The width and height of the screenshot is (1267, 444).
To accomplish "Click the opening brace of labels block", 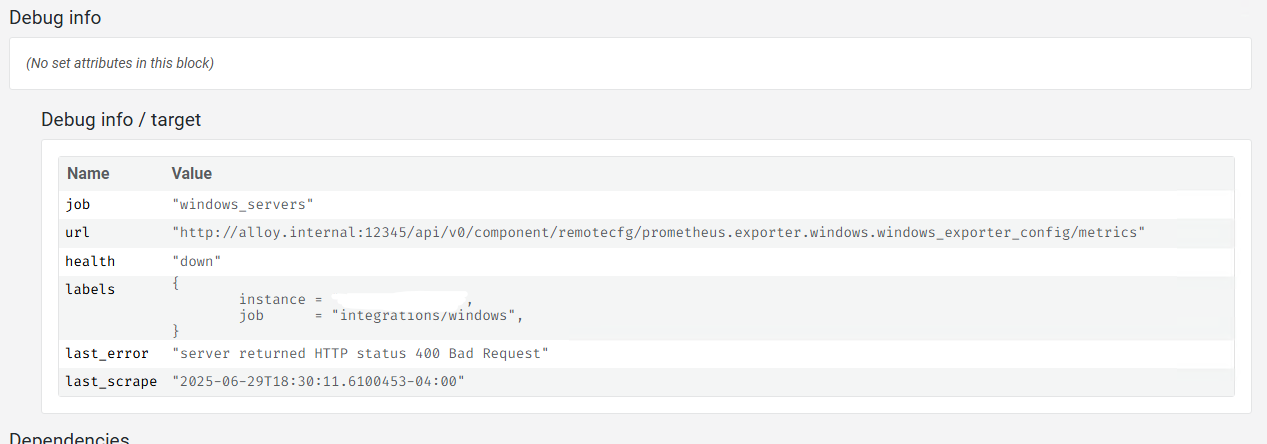I will [x=176, y=284].
